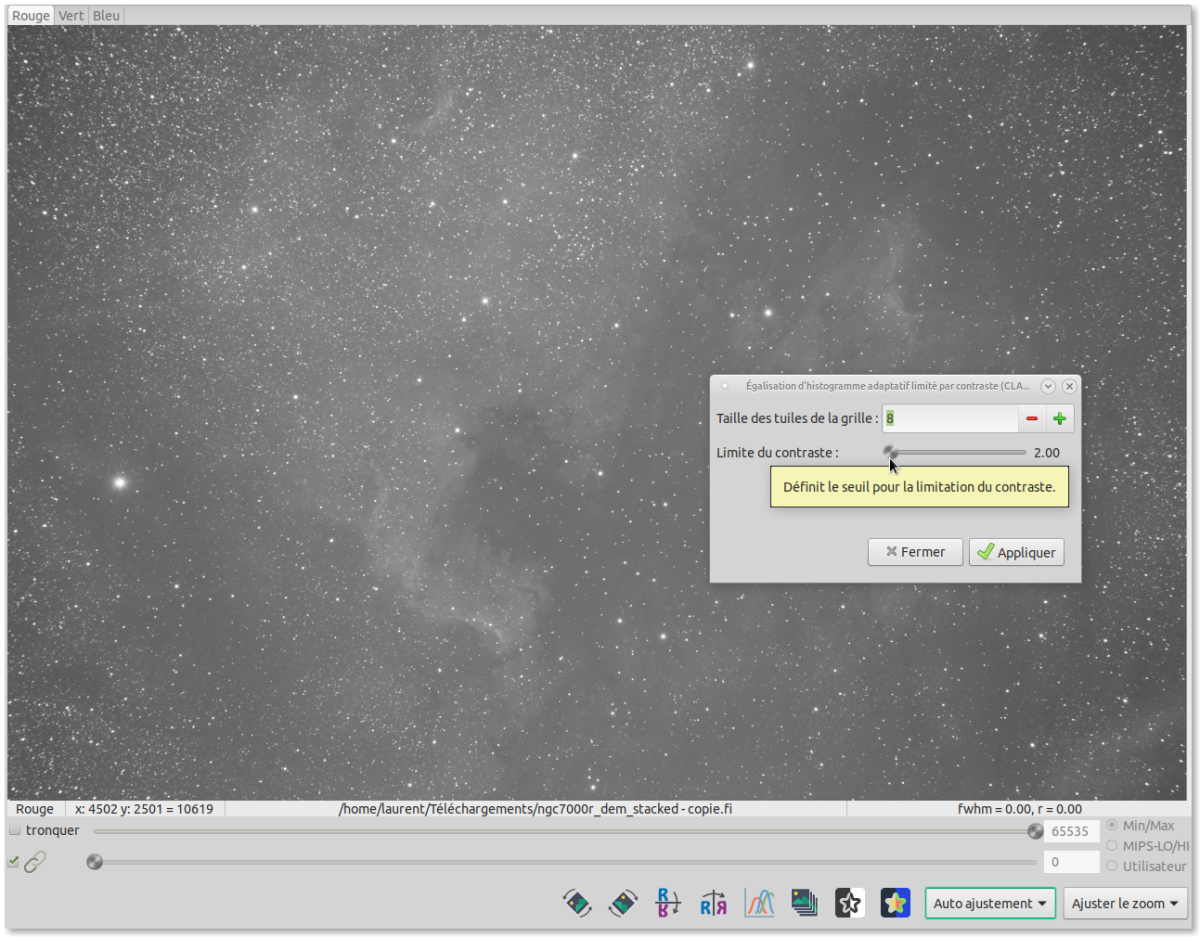This screenshot has width=1200, height=937.
Task: Switch to the Bleu channel tab
Action: [106, 16]
